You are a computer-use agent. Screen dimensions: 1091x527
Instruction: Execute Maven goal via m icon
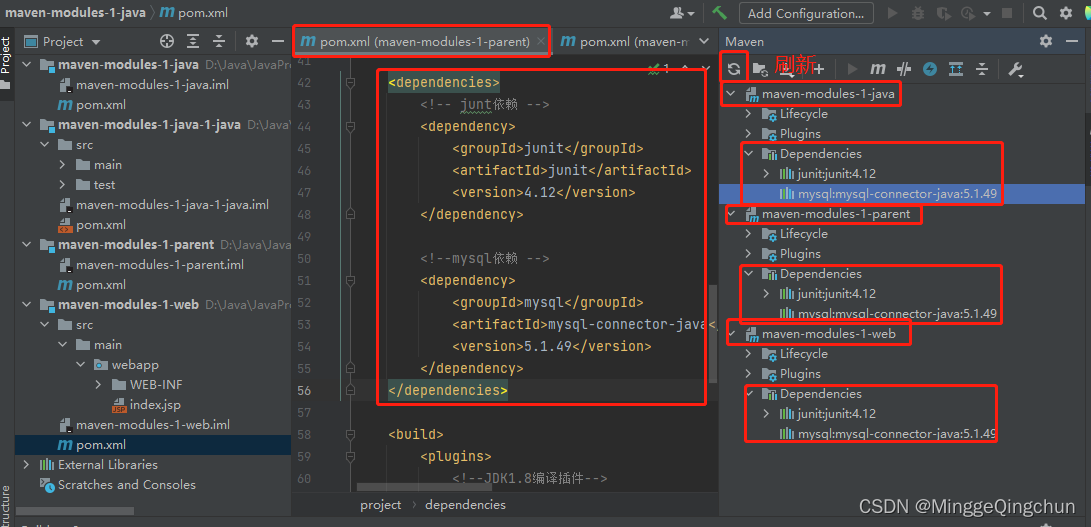point(878,69)
